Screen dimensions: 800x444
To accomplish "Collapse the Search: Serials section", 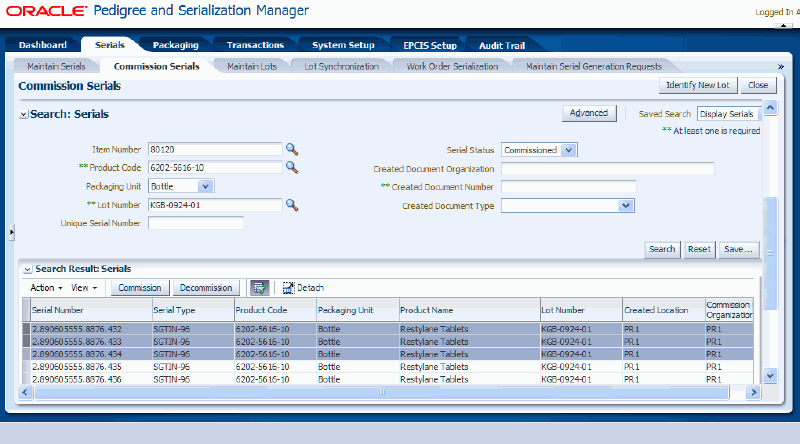I will click(23, 114).
